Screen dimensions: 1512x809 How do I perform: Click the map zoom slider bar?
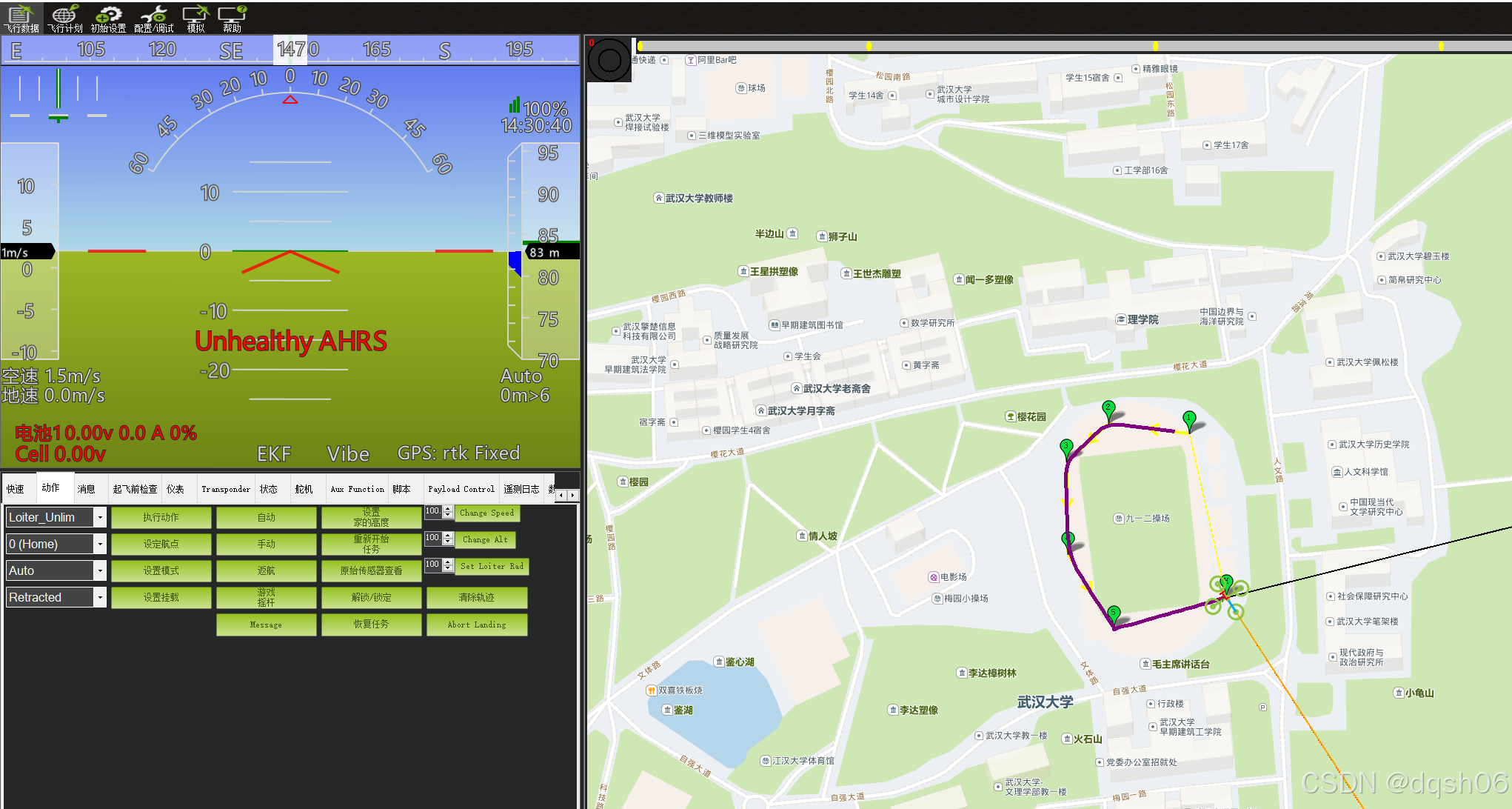pyautogui.click(x=1037, y=46)
